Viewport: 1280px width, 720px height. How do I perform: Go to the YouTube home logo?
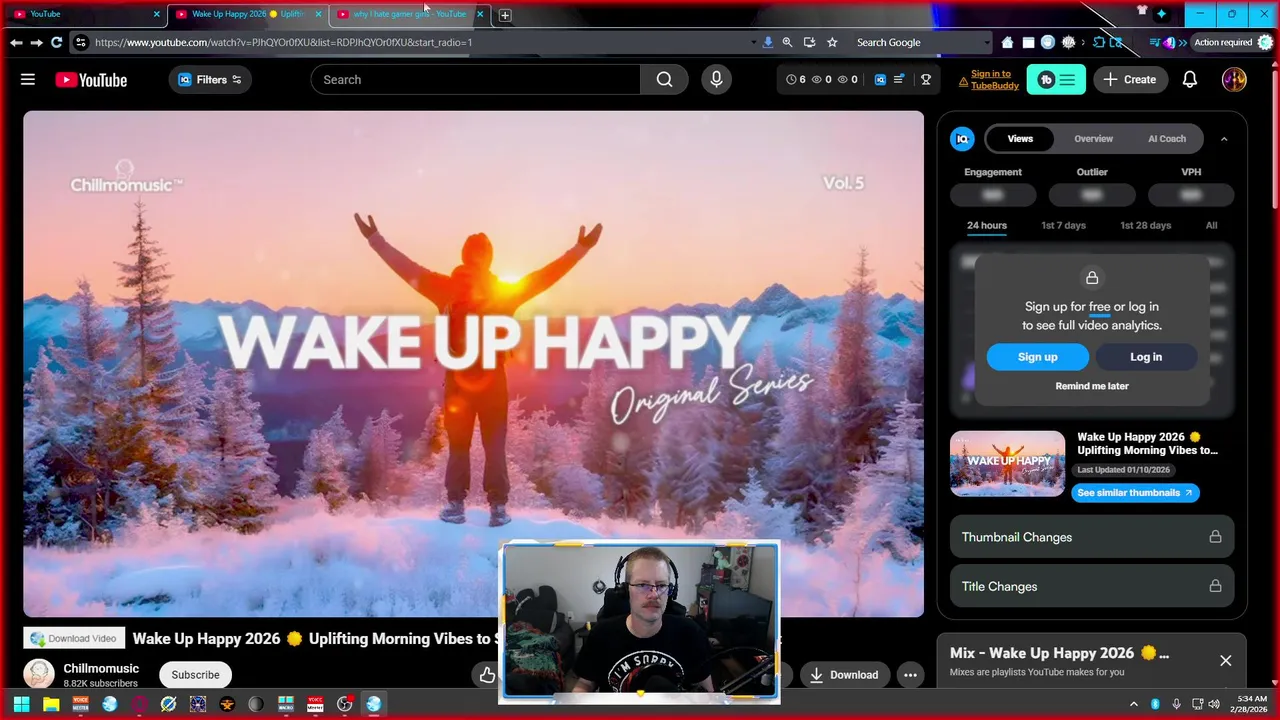point(91,80)
